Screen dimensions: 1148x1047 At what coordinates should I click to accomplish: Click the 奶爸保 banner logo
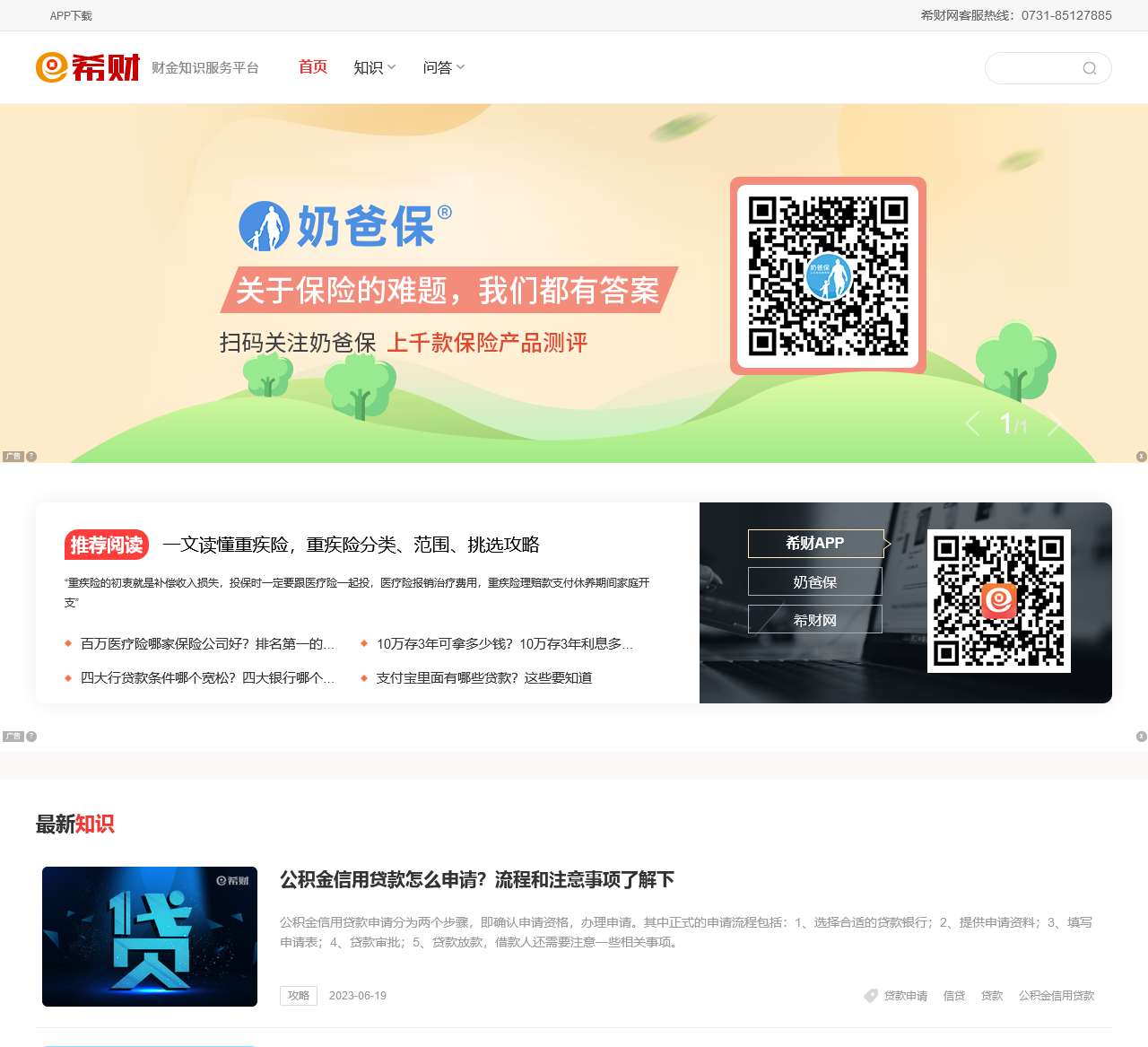coord(345,225)
